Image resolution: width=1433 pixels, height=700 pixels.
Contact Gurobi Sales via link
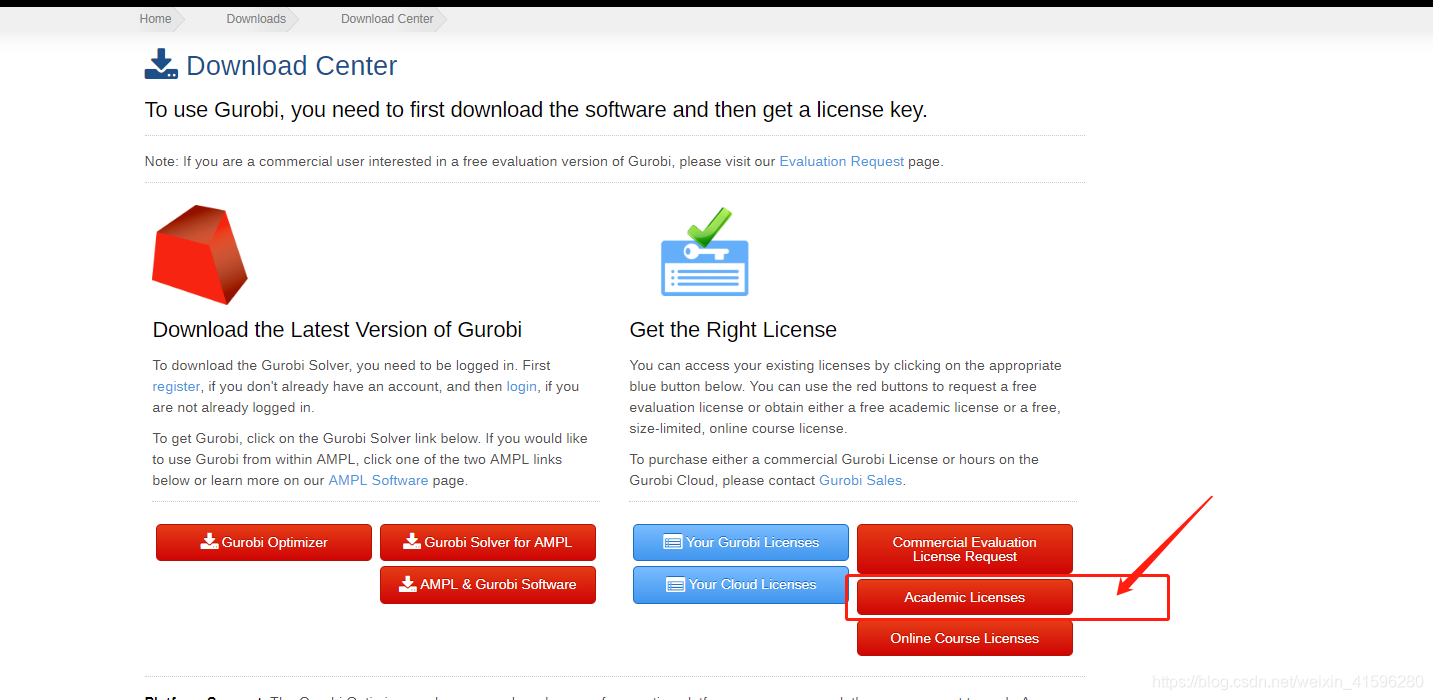pos(861,480)
